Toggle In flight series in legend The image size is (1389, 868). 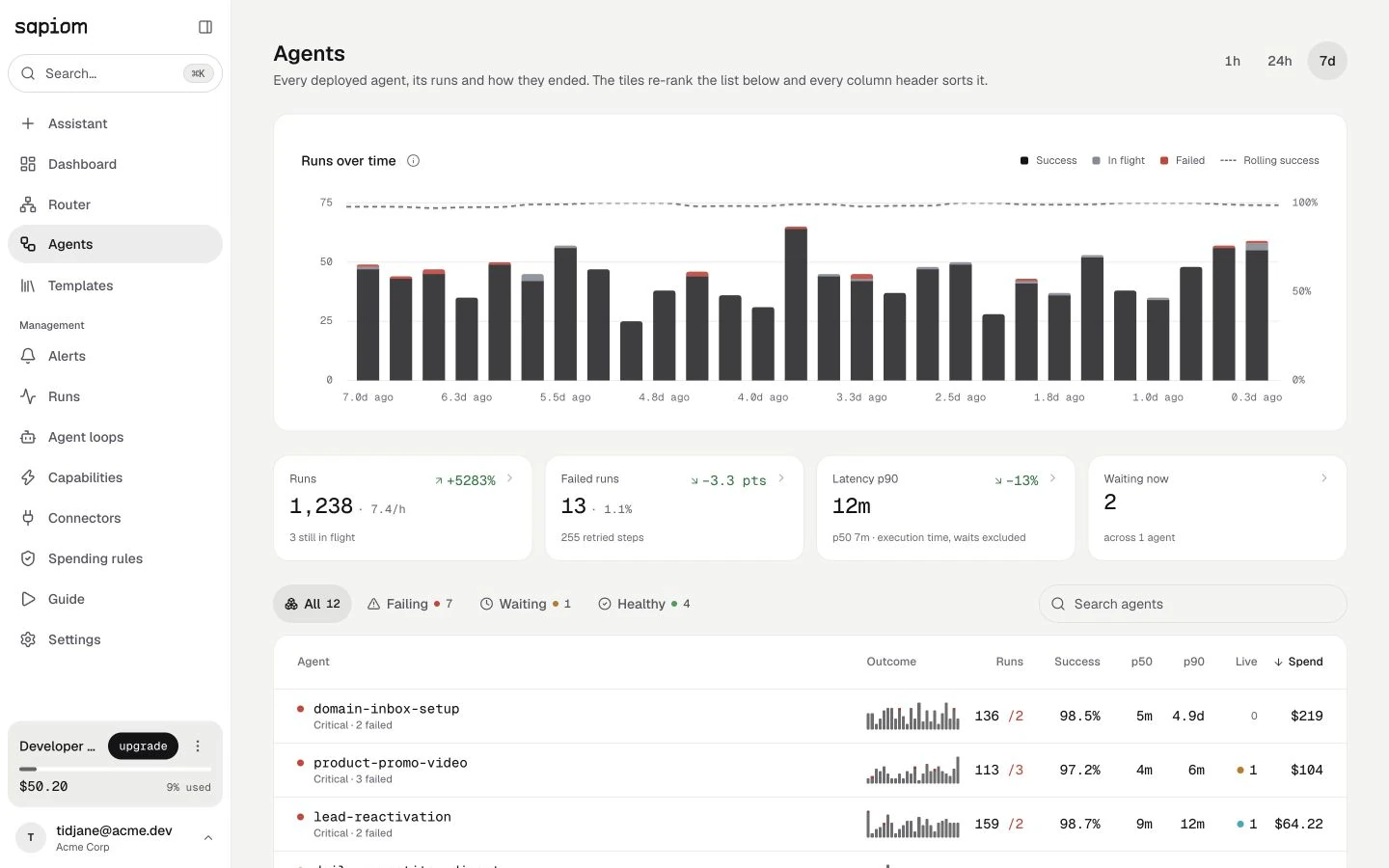pyautogui.click(x=1118, y=160)
